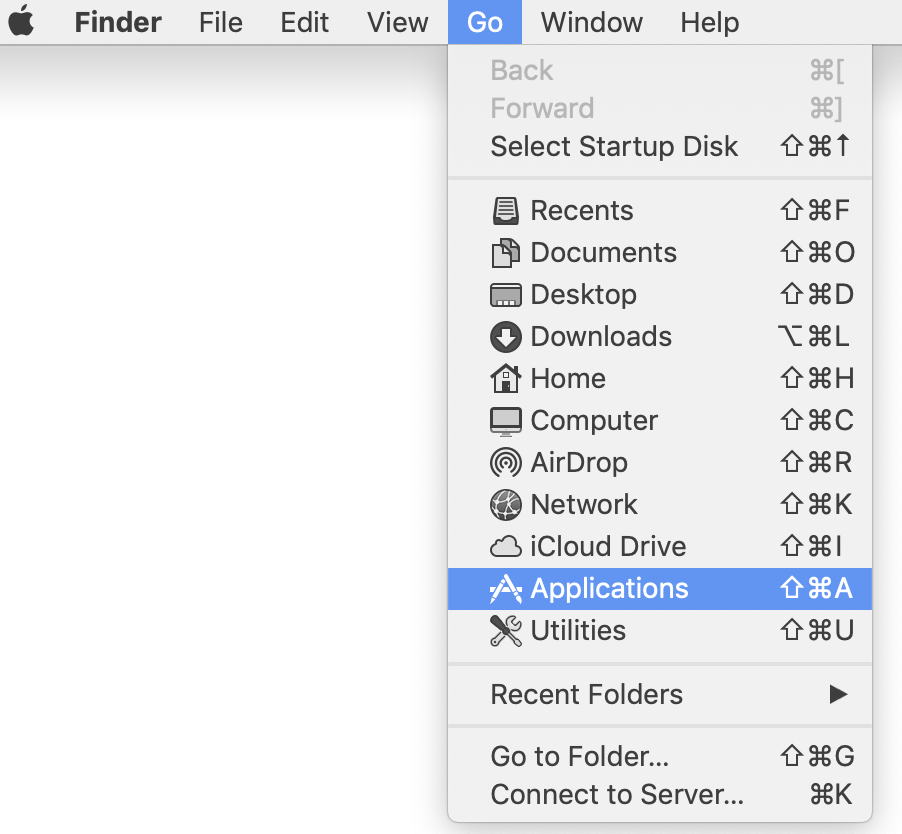This screenshot has height=834, width=902.
Task: Open the File menu
Action: tap(221, 22)
